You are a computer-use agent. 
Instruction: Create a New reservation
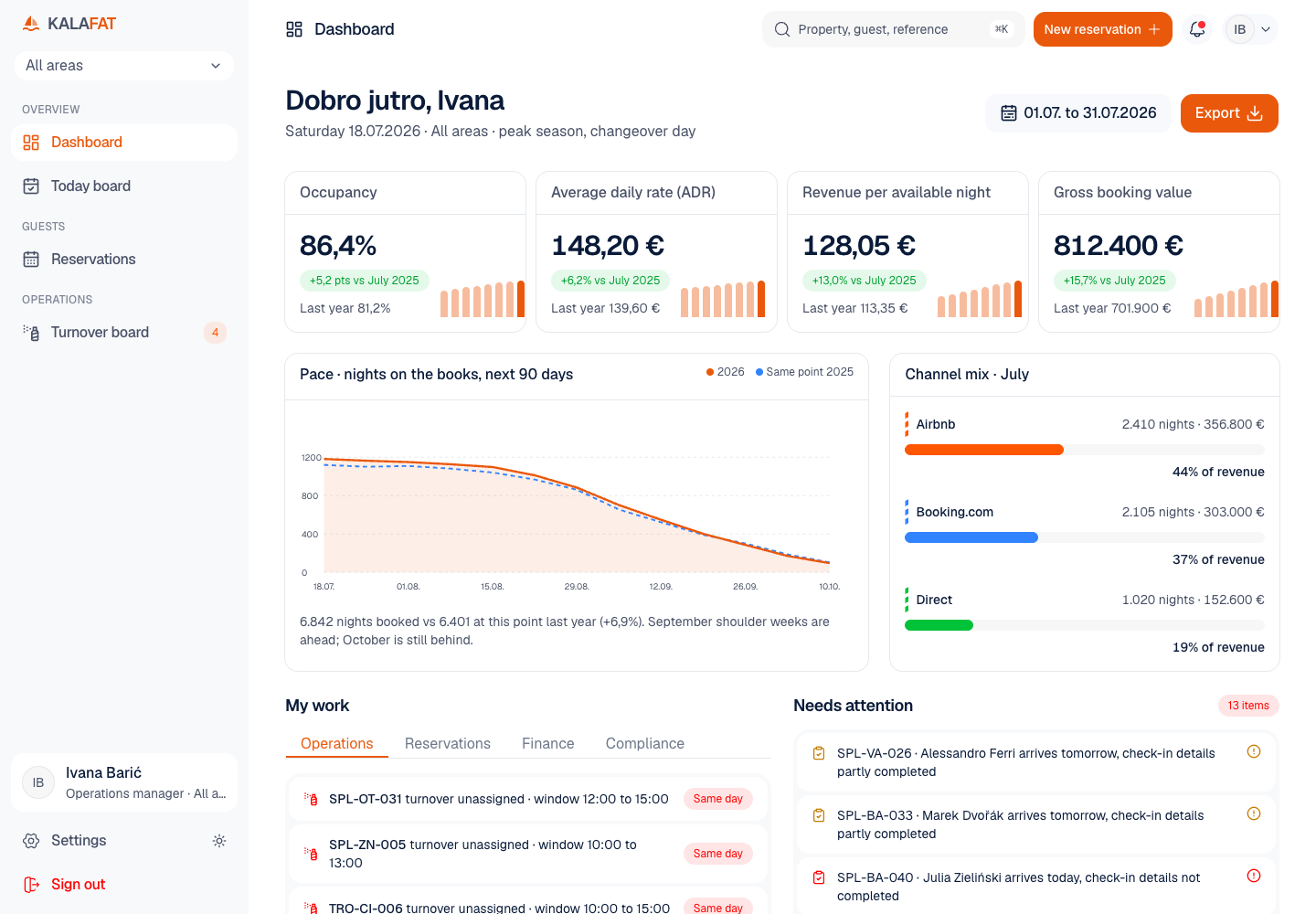pos(1102,29)
